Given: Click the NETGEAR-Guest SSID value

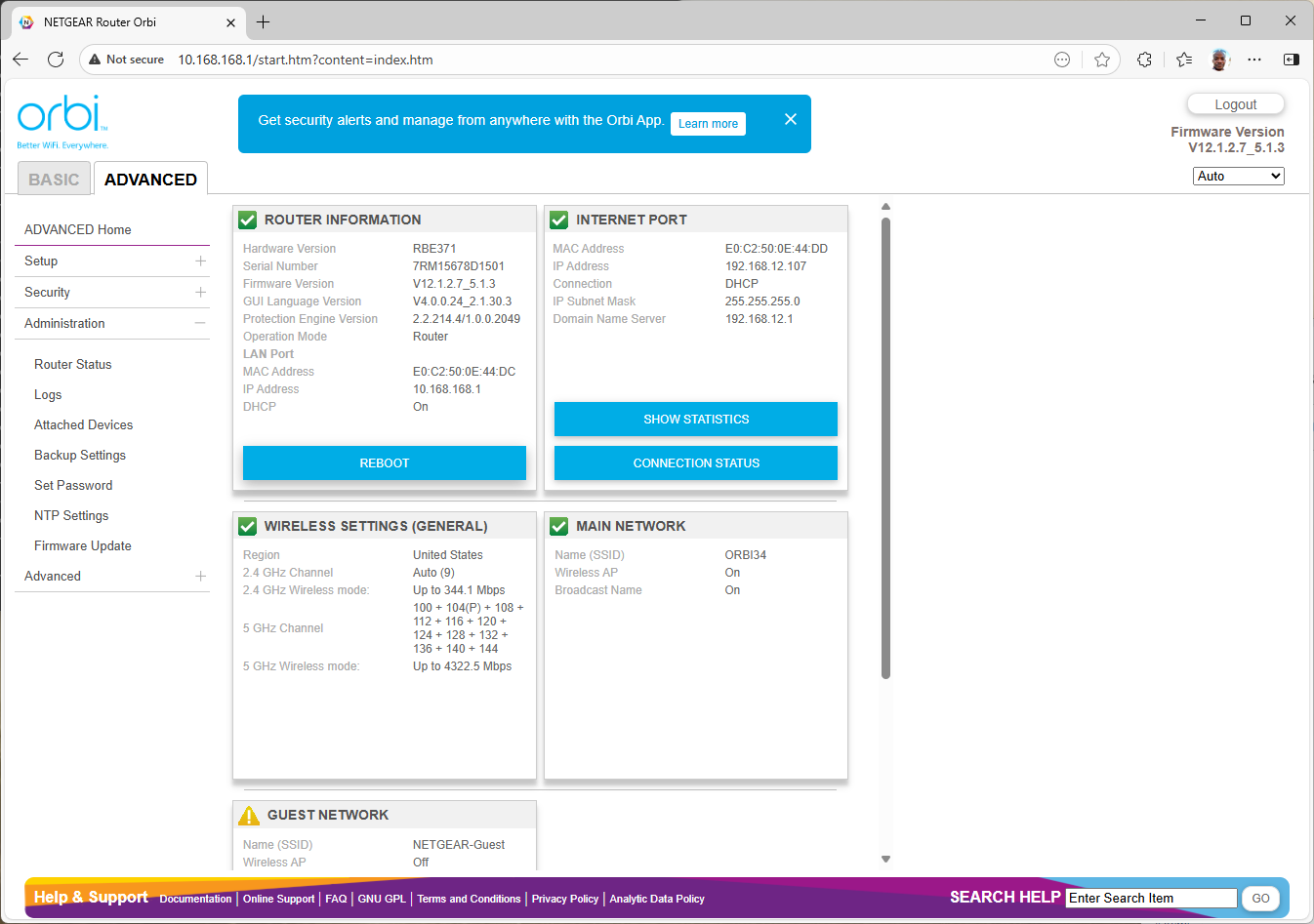Looking at the screenshot, I should point(459,845).
